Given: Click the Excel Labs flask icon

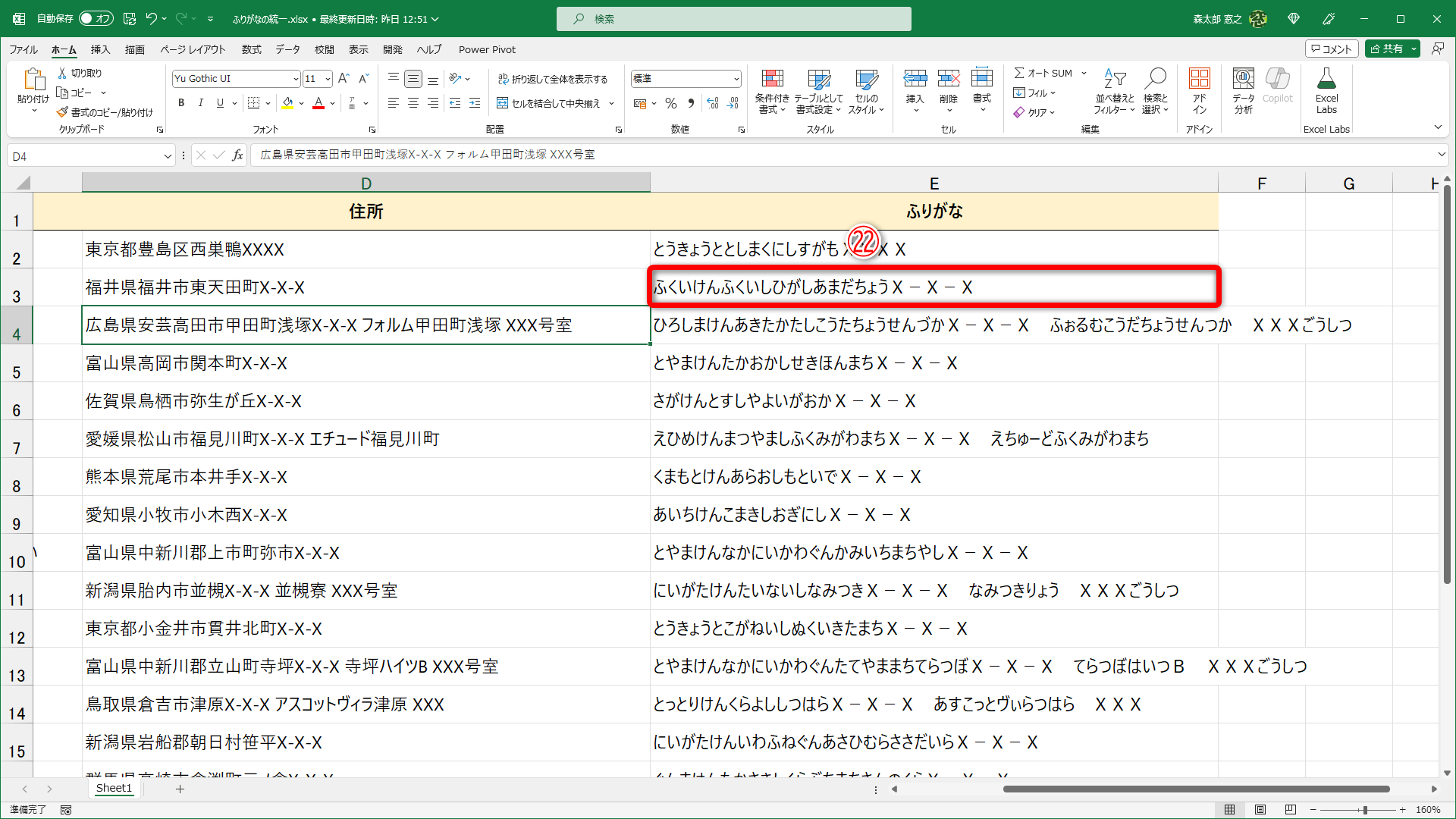Looking at the screenshot, I should click(1326, 80).
